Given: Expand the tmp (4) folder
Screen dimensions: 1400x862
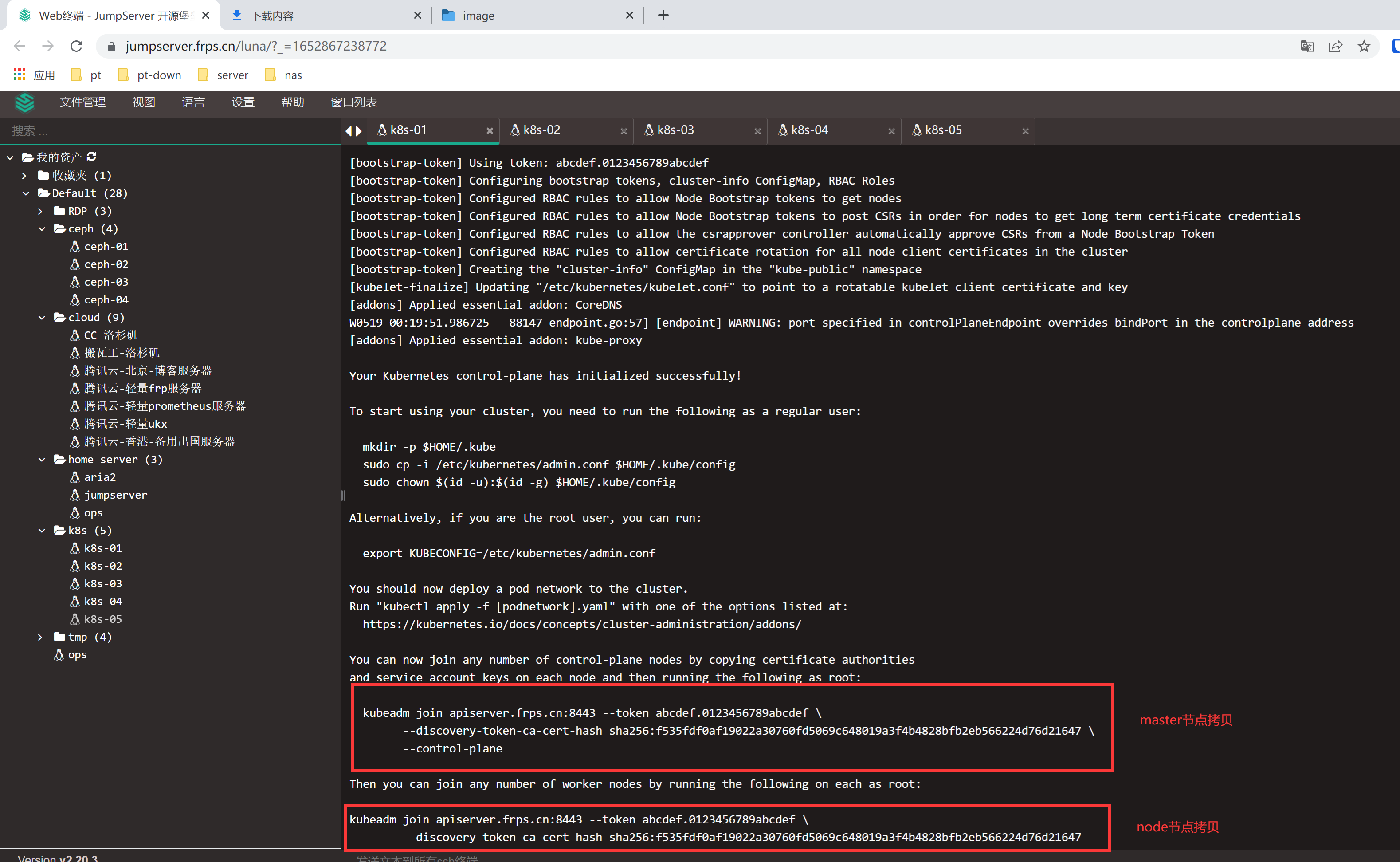Looking at the screenshot, I should 40,637.
